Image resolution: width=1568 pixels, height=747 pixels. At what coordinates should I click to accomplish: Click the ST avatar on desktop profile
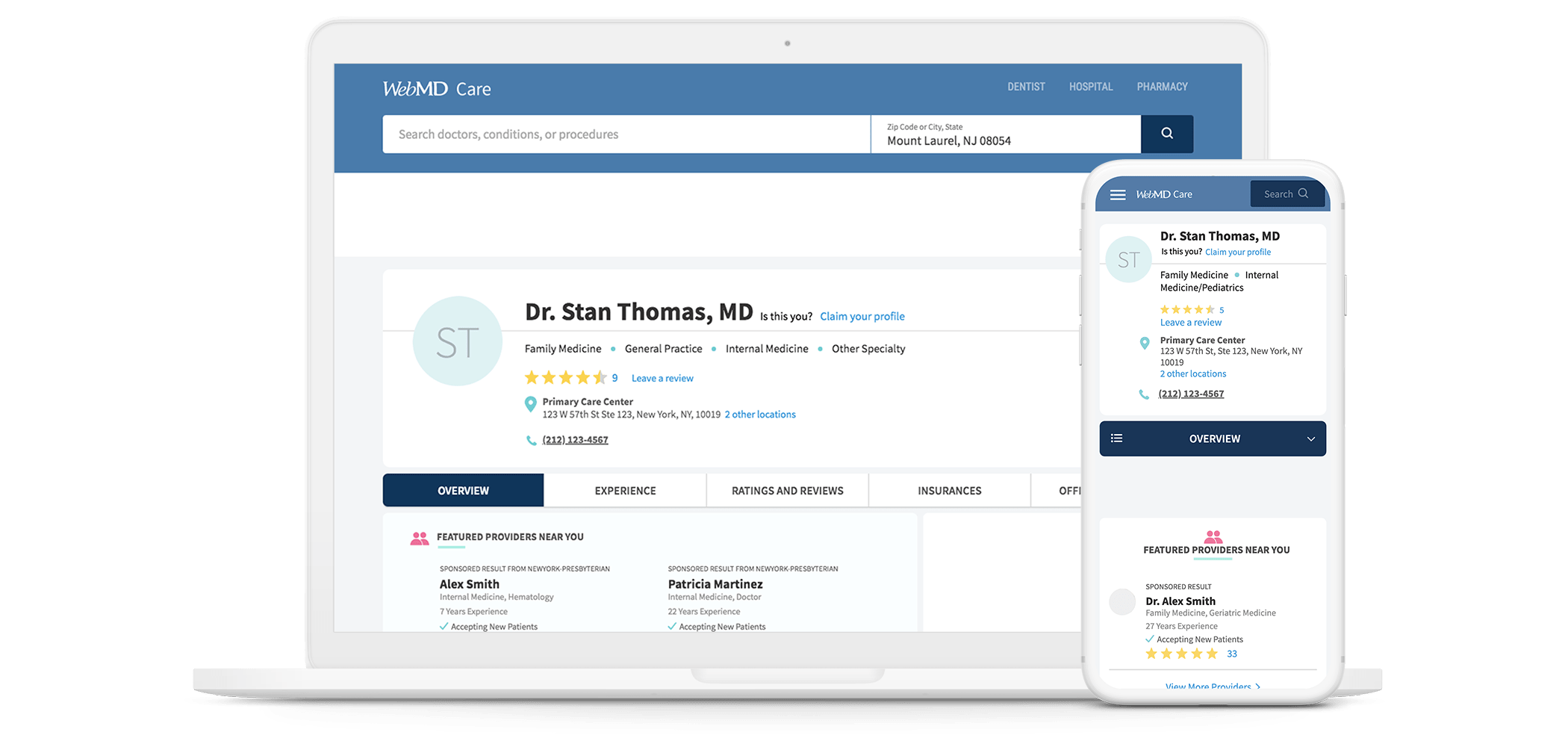click(x=457, y=341)
